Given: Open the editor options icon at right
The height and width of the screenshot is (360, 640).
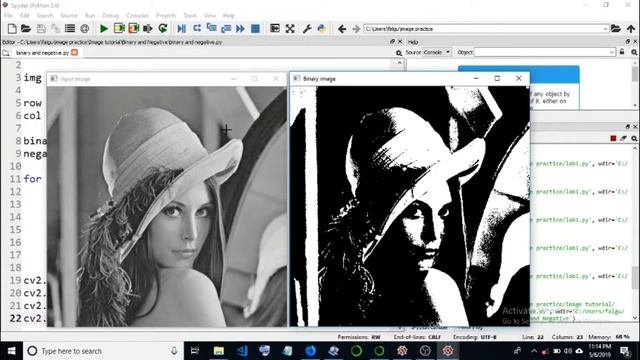Looking at the screenshot, I should [398, 53].
